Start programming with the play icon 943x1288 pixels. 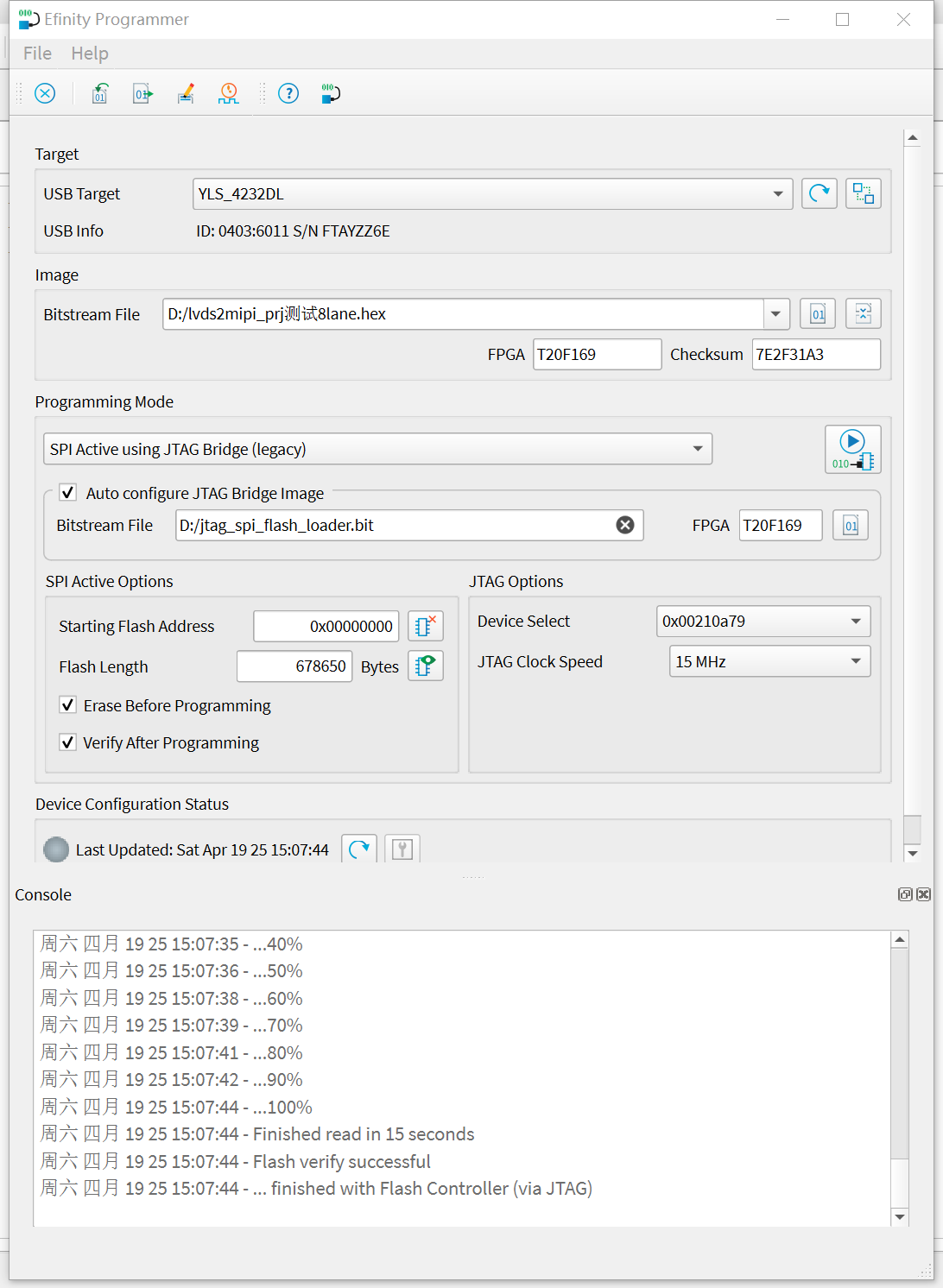point(853,449)
